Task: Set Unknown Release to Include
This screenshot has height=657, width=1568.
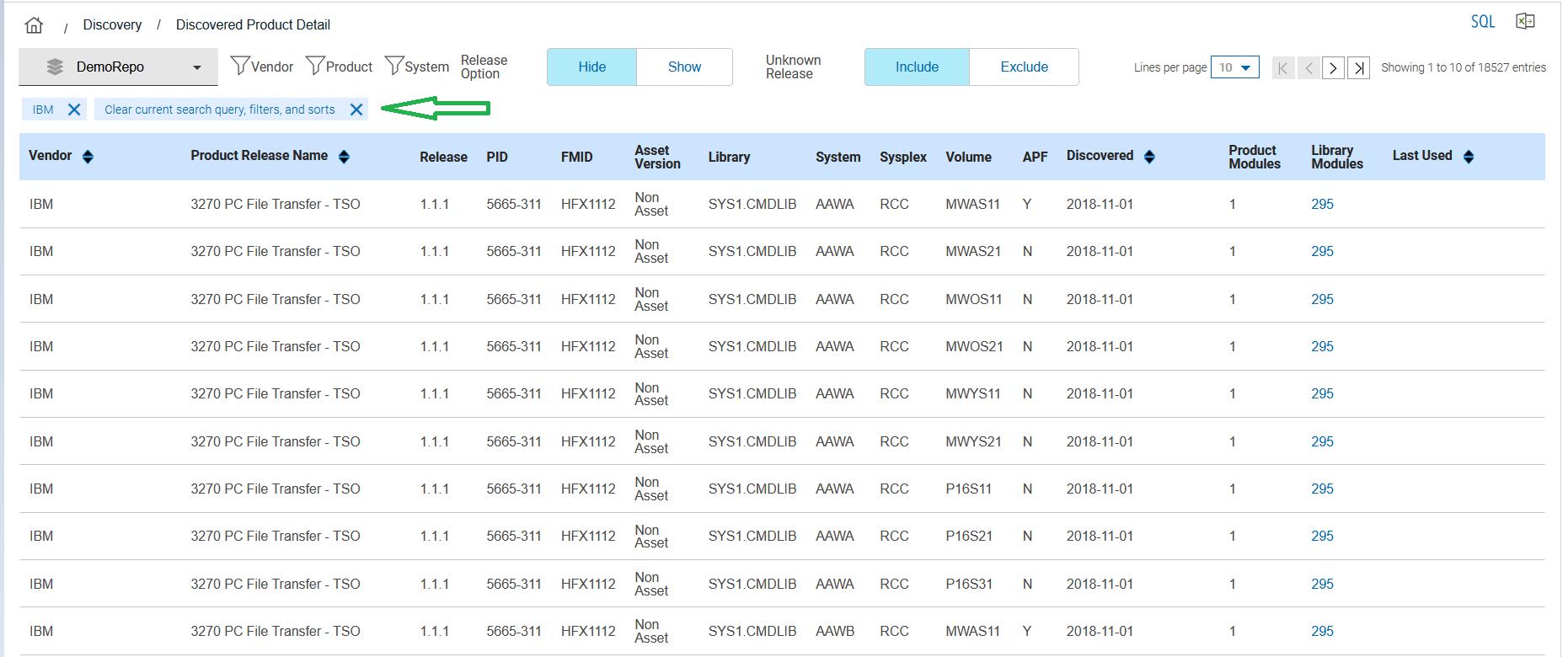Action: 917,67
